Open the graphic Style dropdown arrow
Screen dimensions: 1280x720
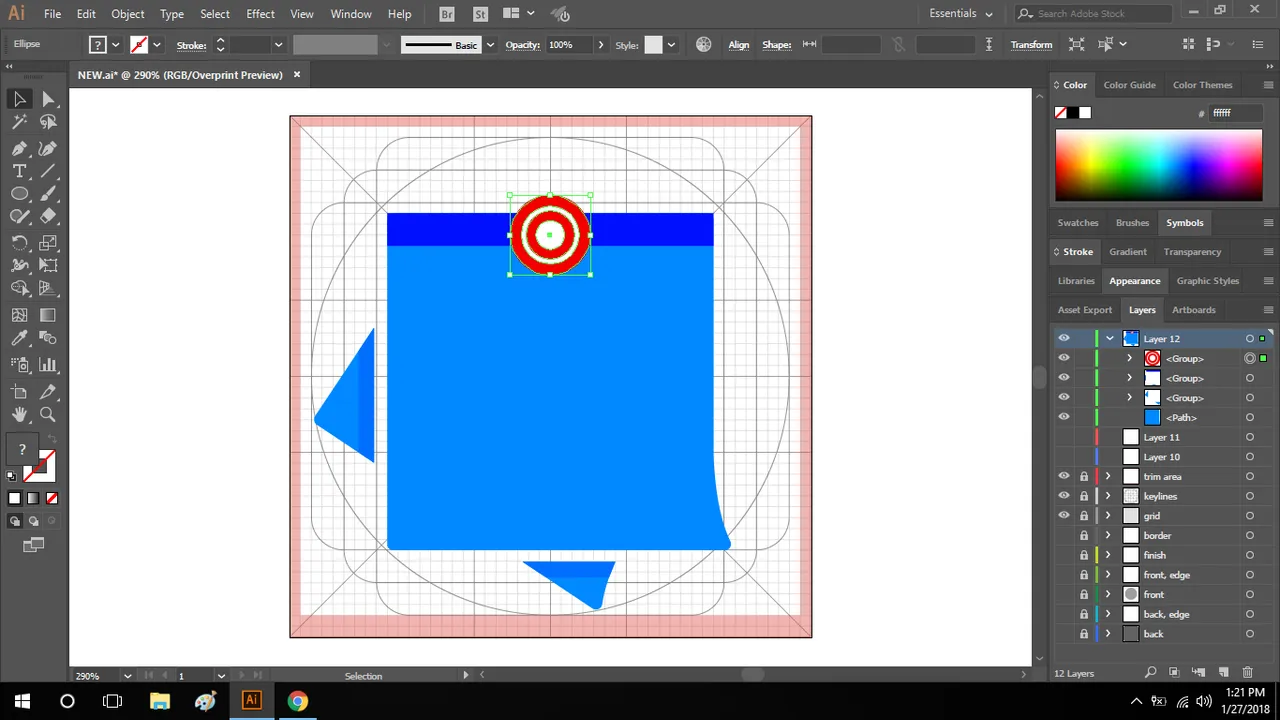tap(671, 45)
